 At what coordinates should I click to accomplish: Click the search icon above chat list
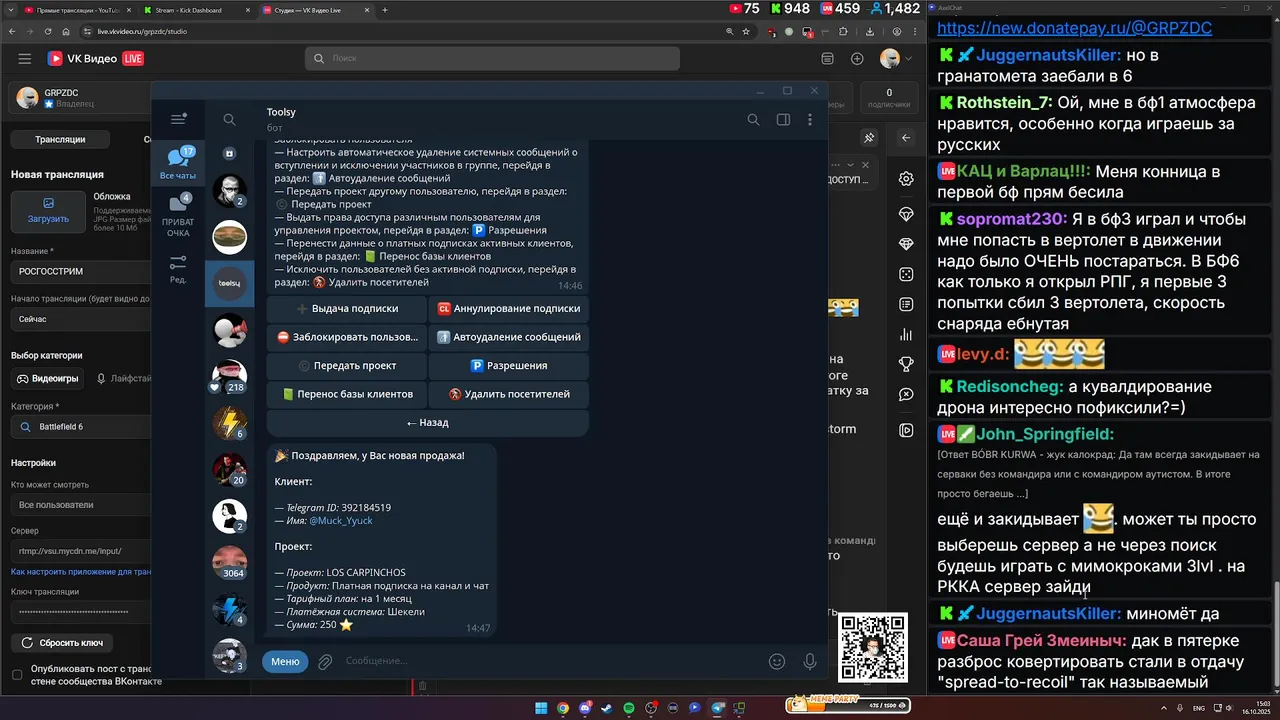229,120
